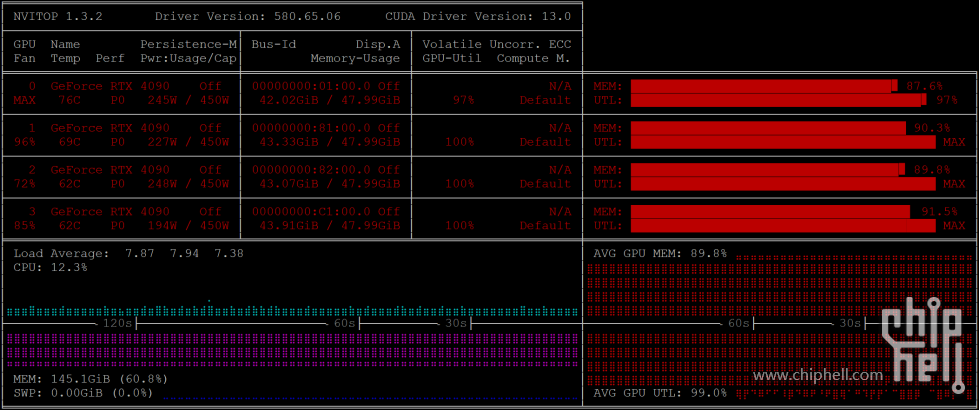979x410 pixels.
Task: Click the 85% fan speed value
Action: point(24,225)
